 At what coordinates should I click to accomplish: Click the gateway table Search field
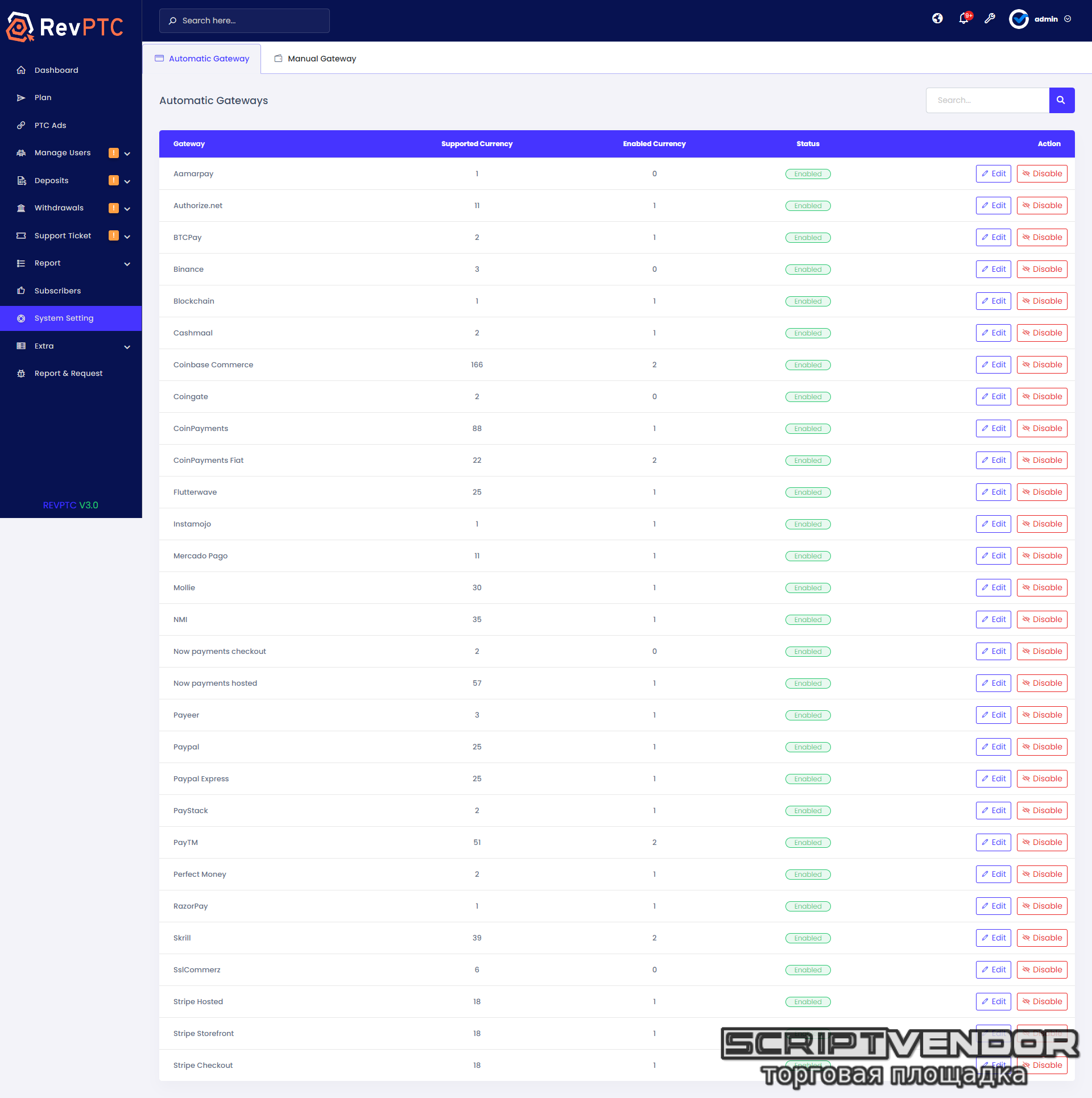click(x=987, y=100)
